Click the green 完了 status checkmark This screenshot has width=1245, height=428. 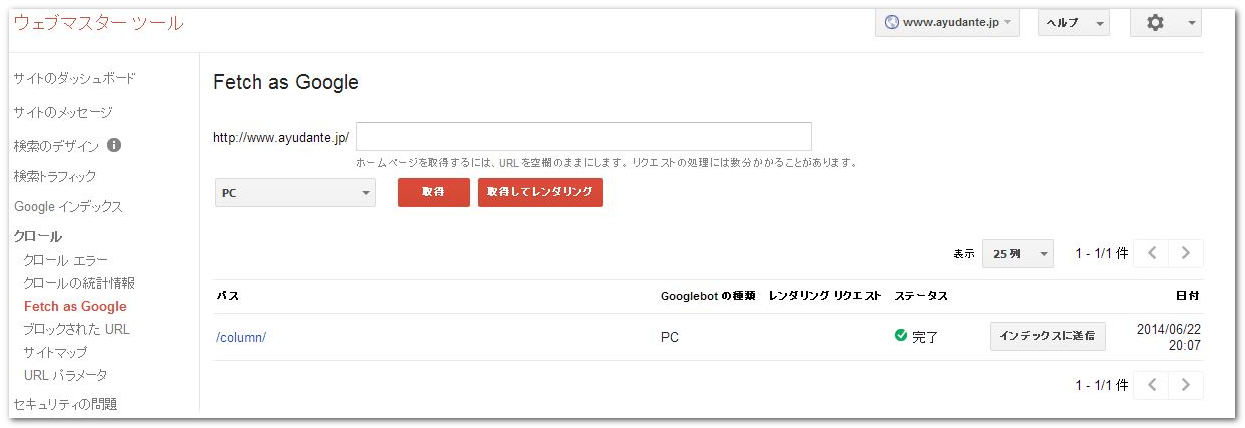click(901, 336)
